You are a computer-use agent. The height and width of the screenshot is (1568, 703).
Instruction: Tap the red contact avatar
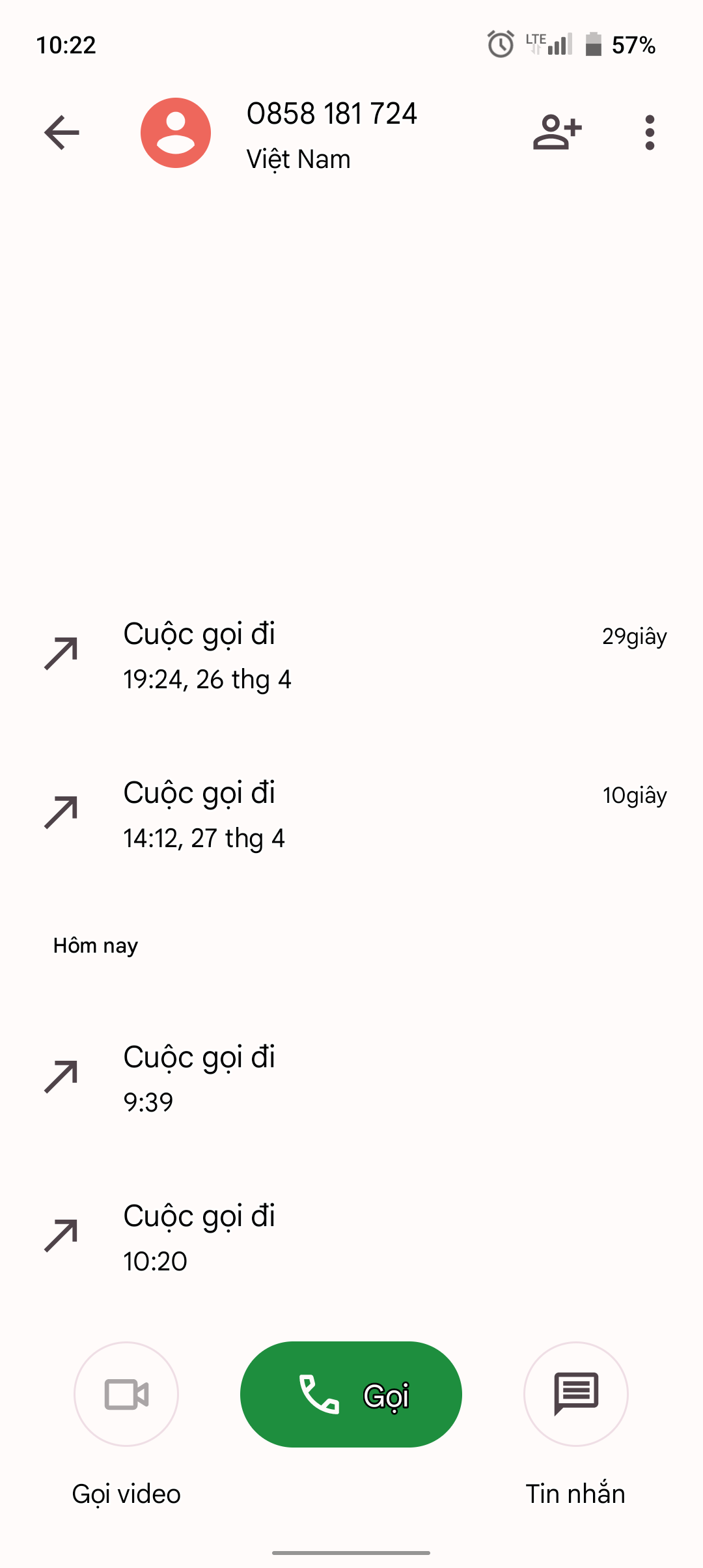pos(176,133)
